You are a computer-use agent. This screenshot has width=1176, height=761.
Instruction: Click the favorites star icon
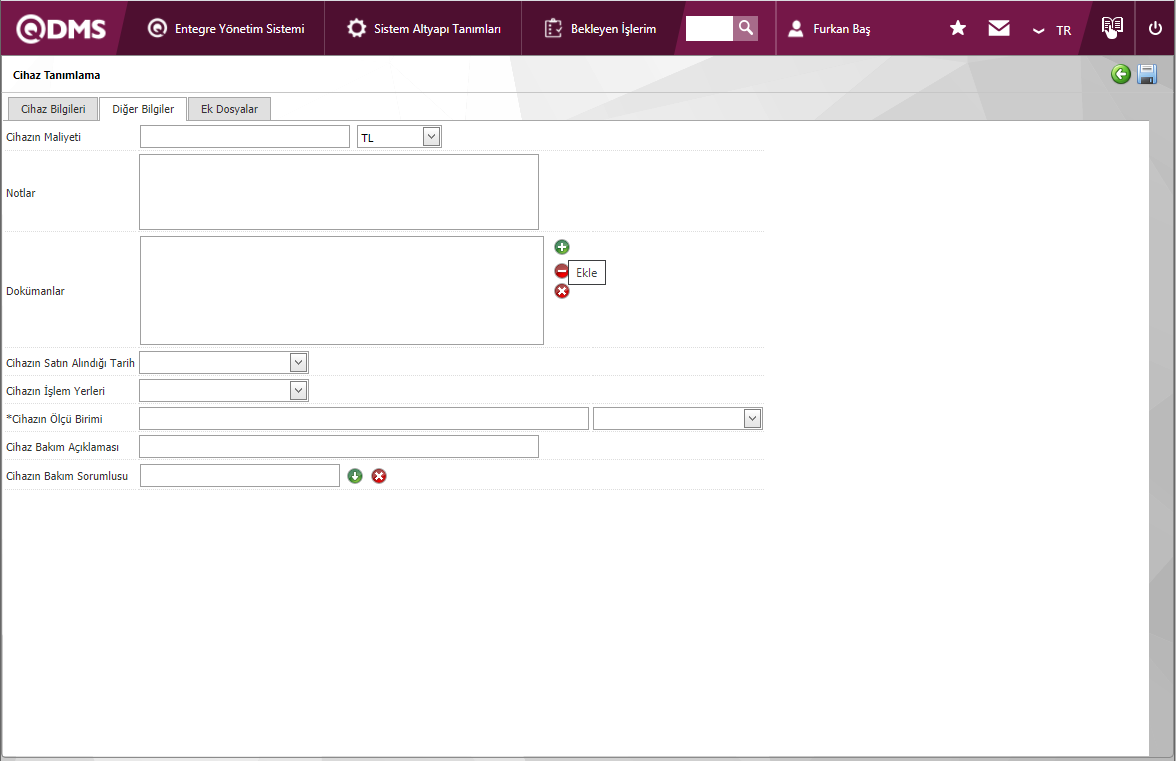958,28
